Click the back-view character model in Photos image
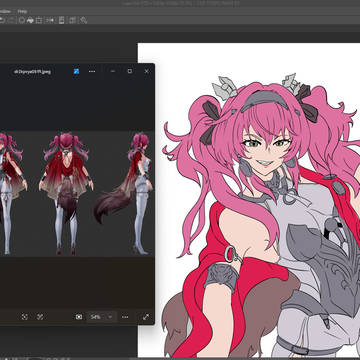The width and height of the screenshot is (360, 360). [x=66, y=193]
